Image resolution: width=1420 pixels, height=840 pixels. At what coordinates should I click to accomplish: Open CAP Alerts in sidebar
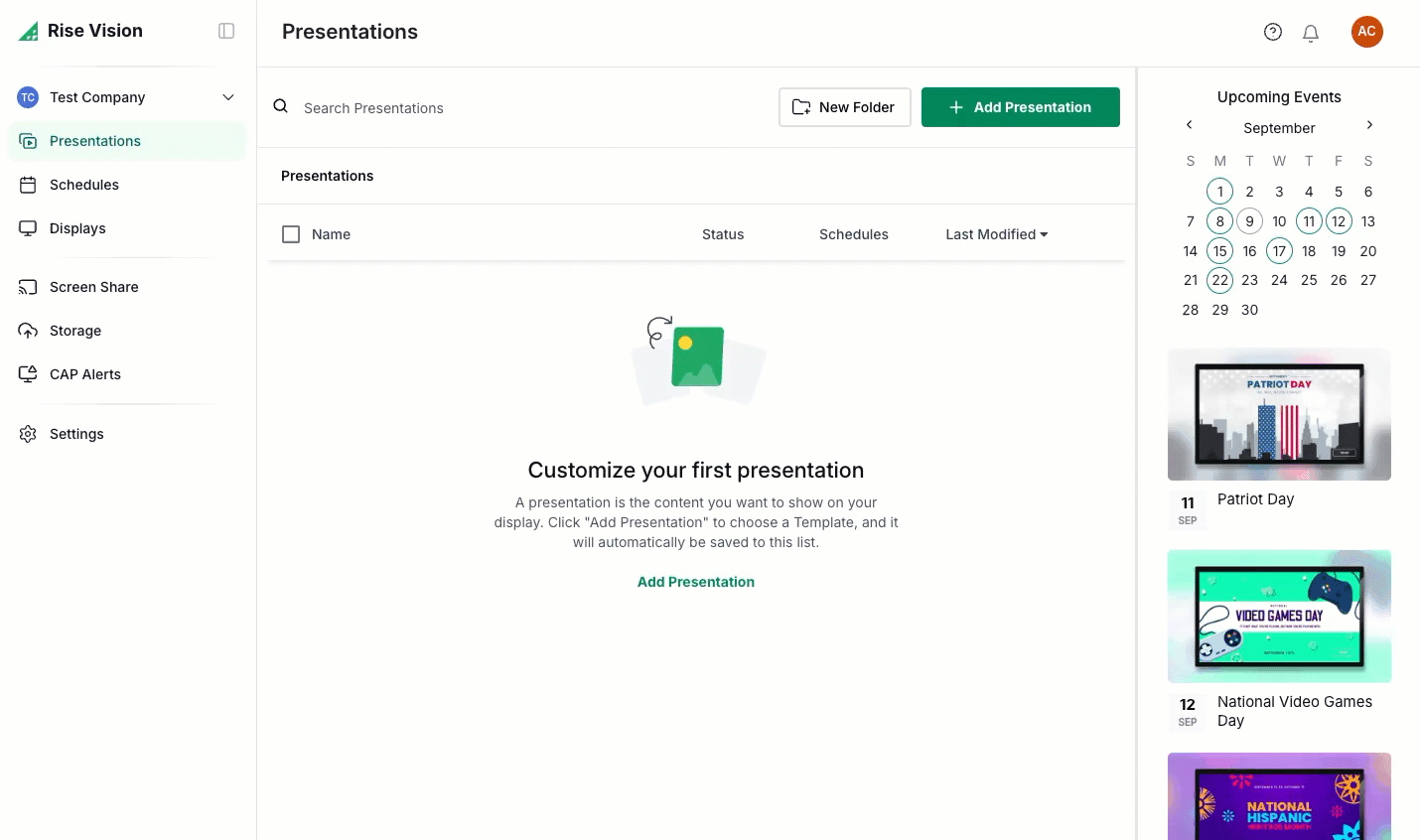(84, 374)
